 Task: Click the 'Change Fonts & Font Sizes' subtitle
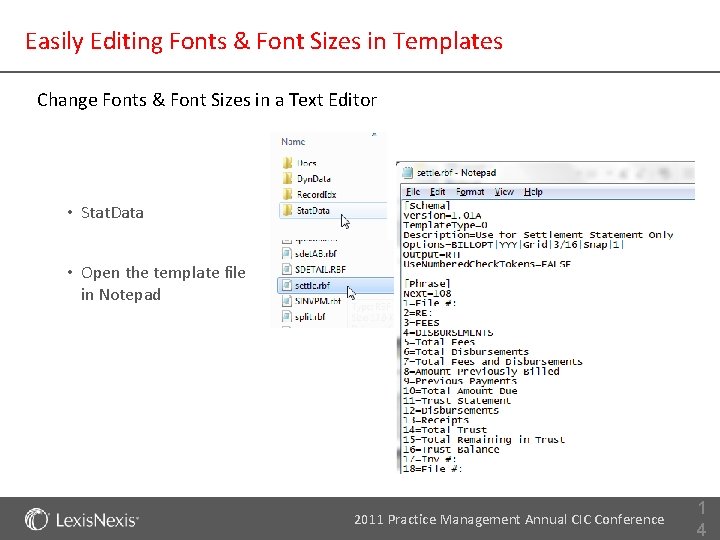pos(207,100)
